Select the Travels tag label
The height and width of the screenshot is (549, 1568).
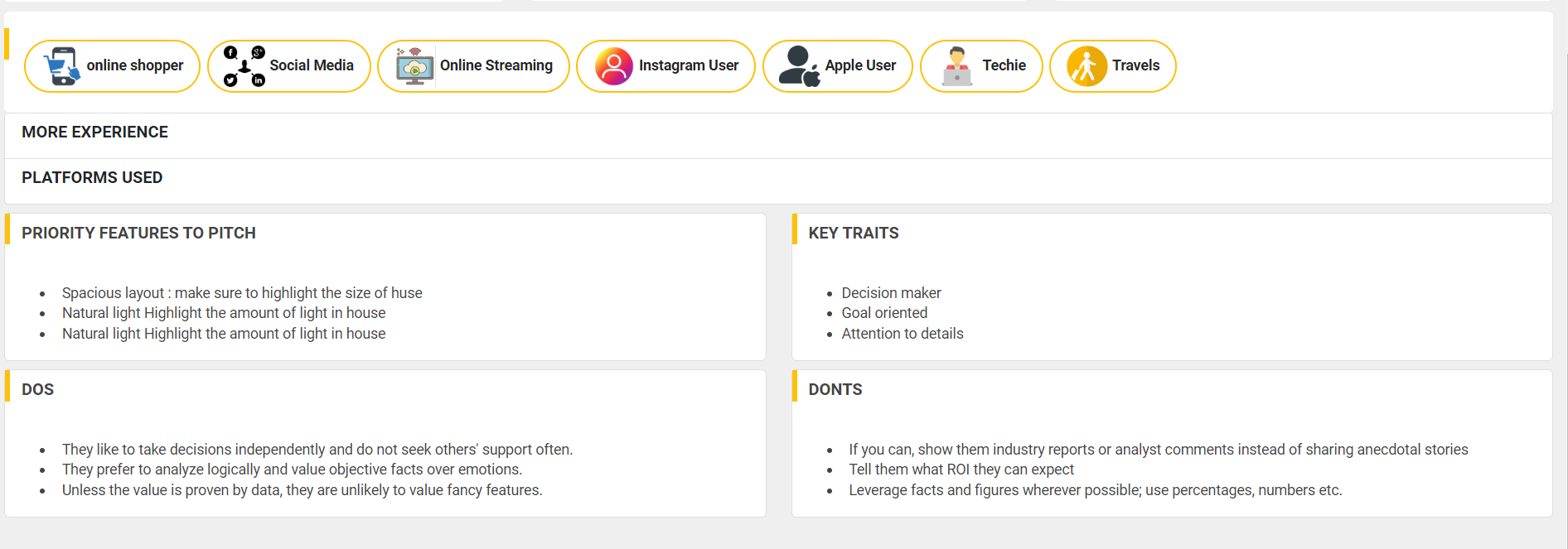tap(1135, 65)
